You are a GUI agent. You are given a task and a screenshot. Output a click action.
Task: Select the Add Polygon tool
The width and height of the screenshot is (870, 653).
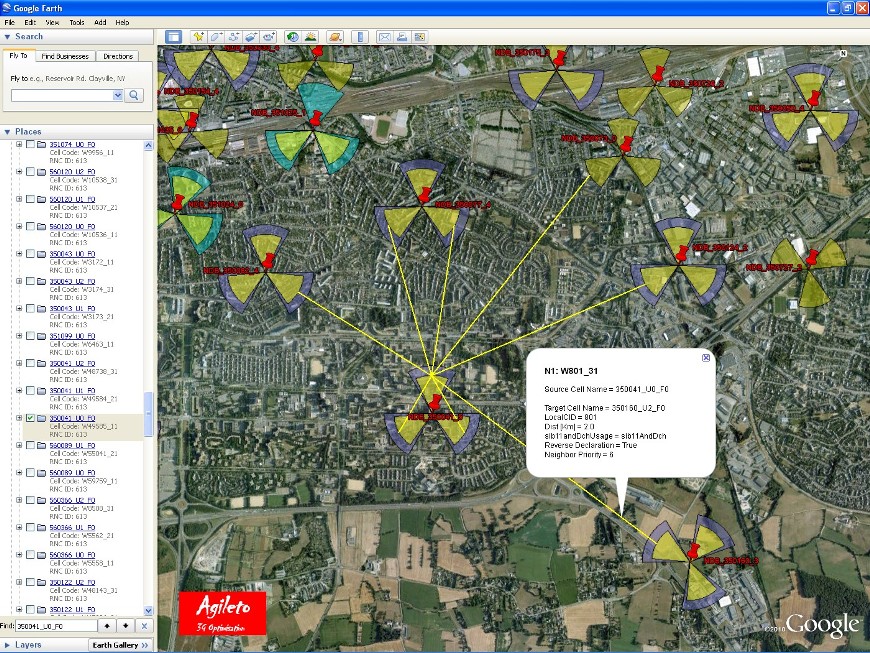coord(216,37)
